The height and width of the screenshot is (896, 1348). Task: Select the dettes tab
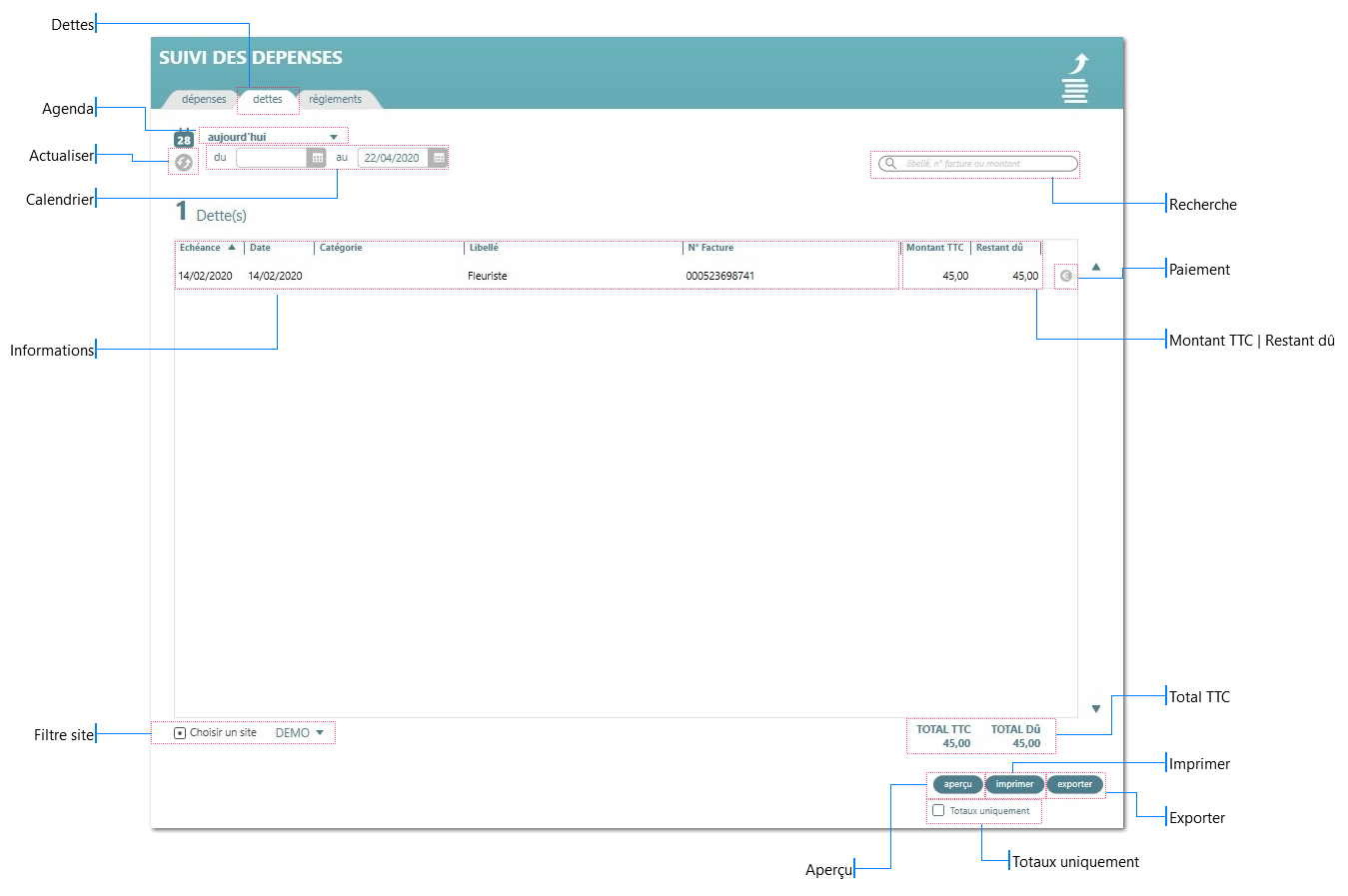268,99
